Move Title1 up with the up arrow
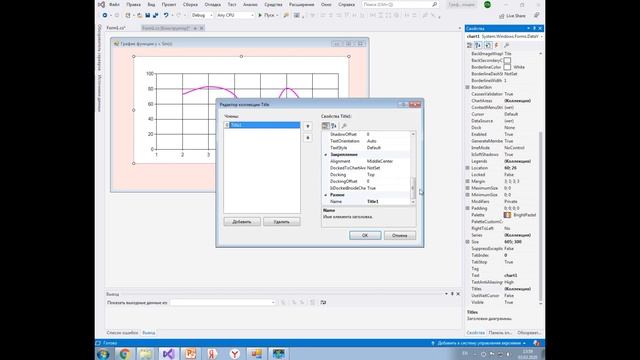Image resolution: width=640 pixels, height=360 pixels. [308, 126]
